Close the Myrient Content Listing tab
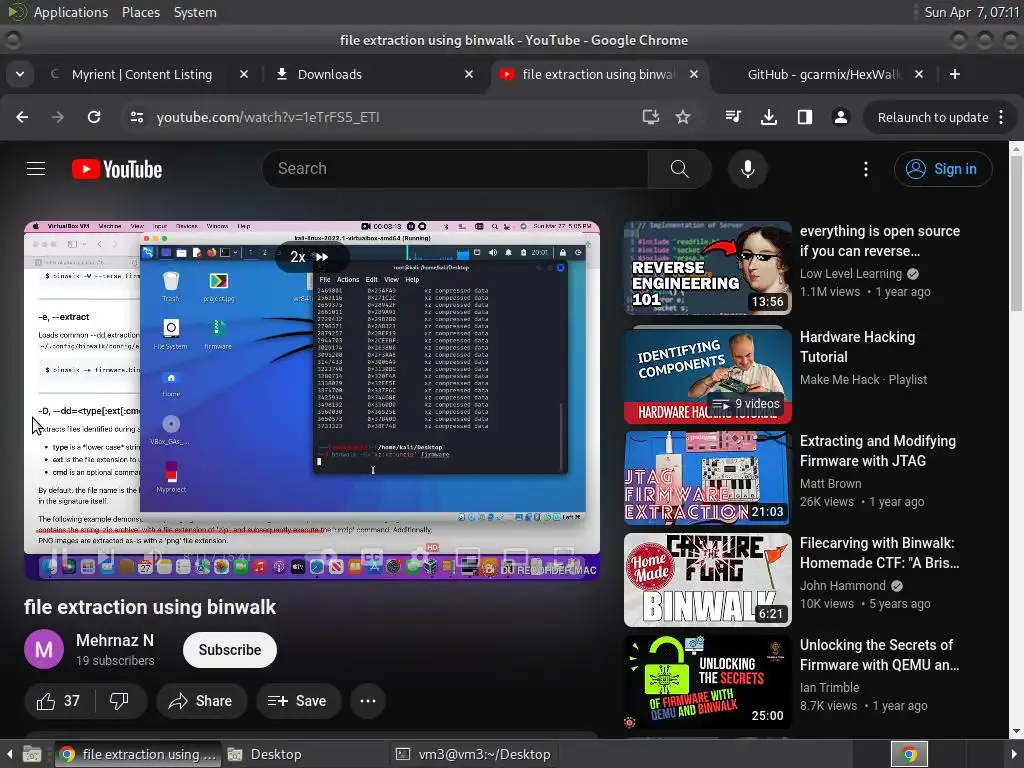The width and height of the screenshot is (1024, 768). pyautogui.click(x=244, y=74)
